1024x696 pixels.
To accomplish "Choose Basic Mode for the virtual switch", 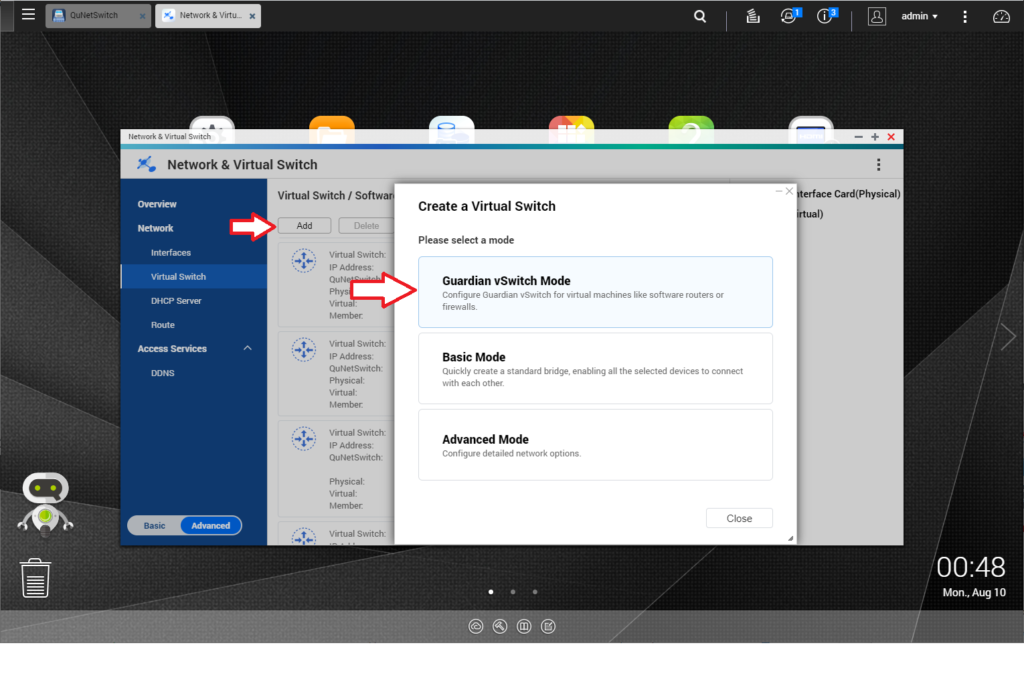I will pyautogui.click(x=595, y=369).
